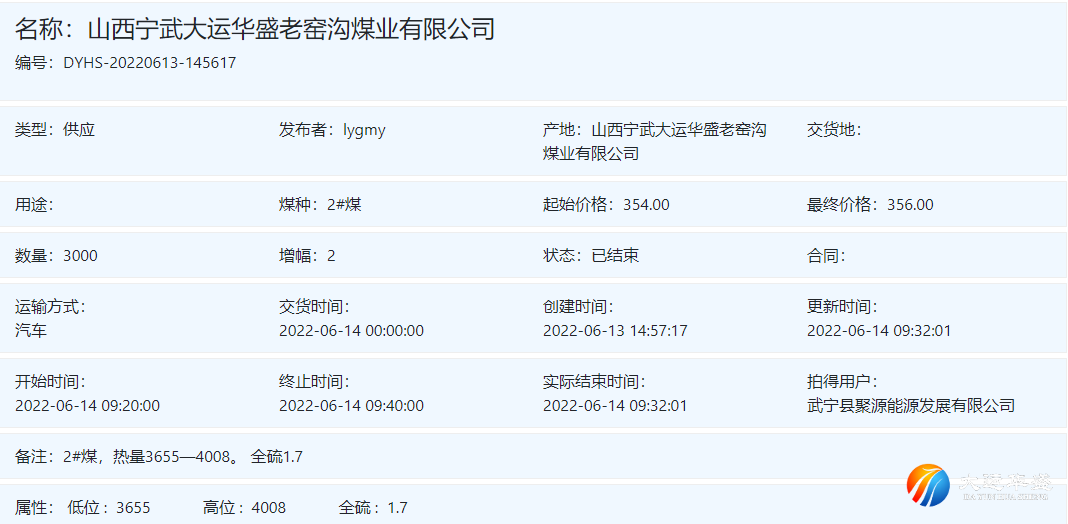The width and height of the screenshot is (1068, 524).
Task: Click the creation time 2022-06-13 14:57:17
Action: [x=615, y=330]
